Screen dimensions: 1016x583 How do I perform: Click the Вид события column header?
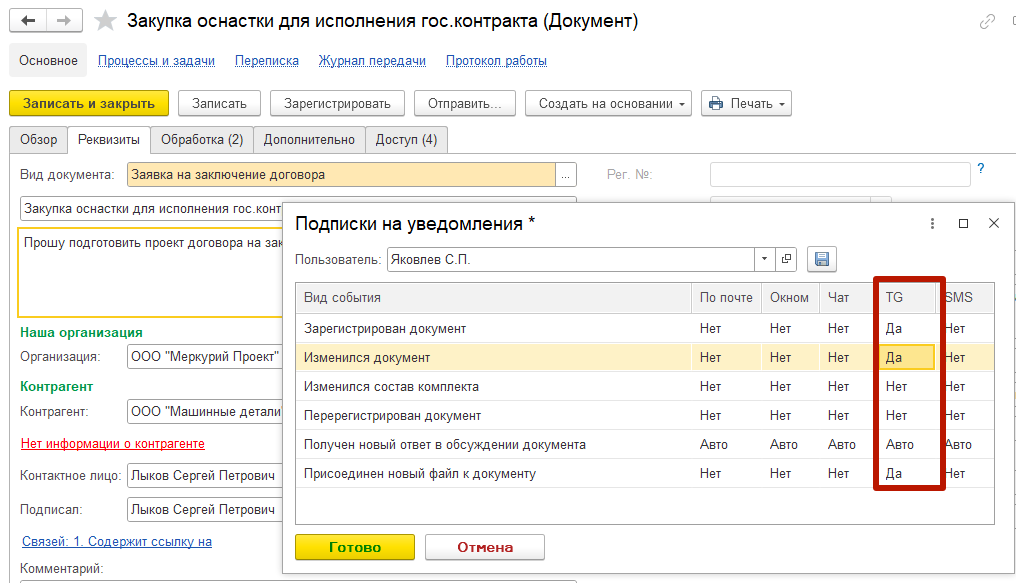[494, 298]
